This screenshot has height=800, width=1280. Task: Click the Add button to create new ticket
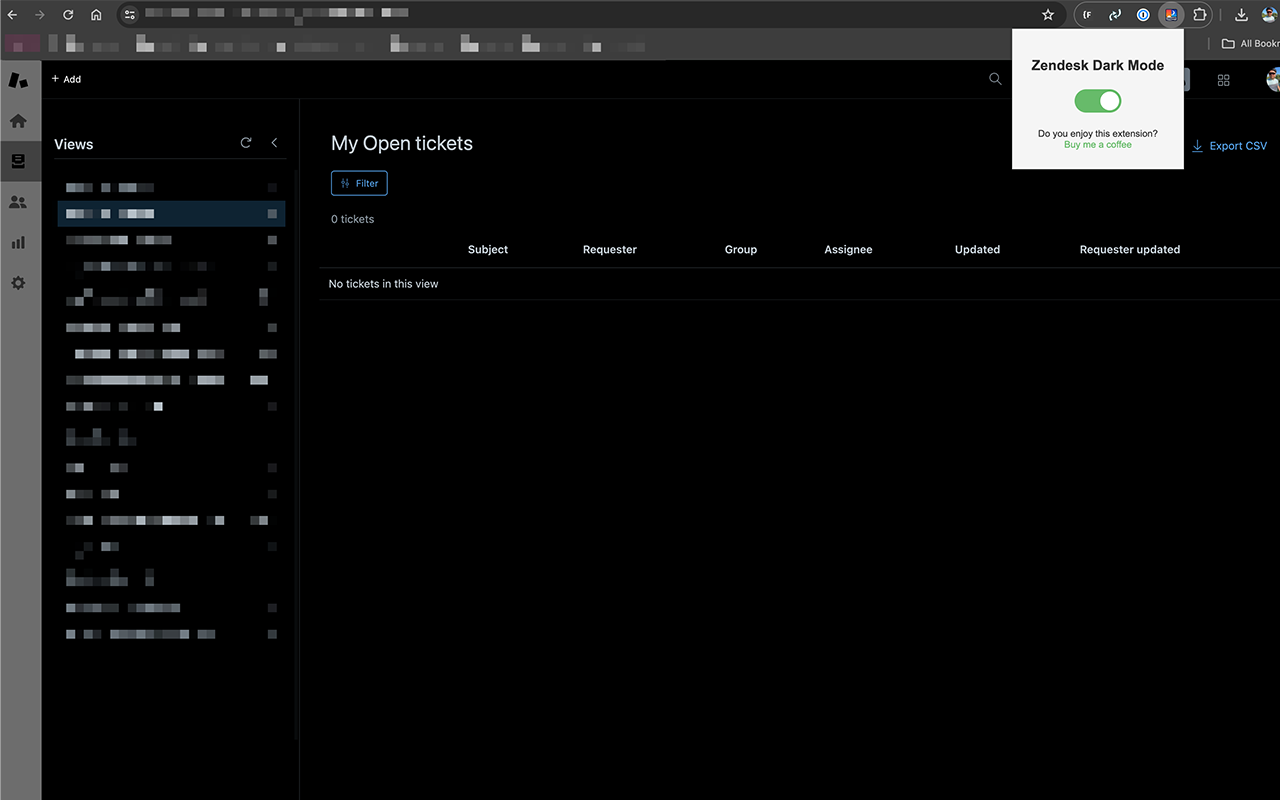point(66,79)
